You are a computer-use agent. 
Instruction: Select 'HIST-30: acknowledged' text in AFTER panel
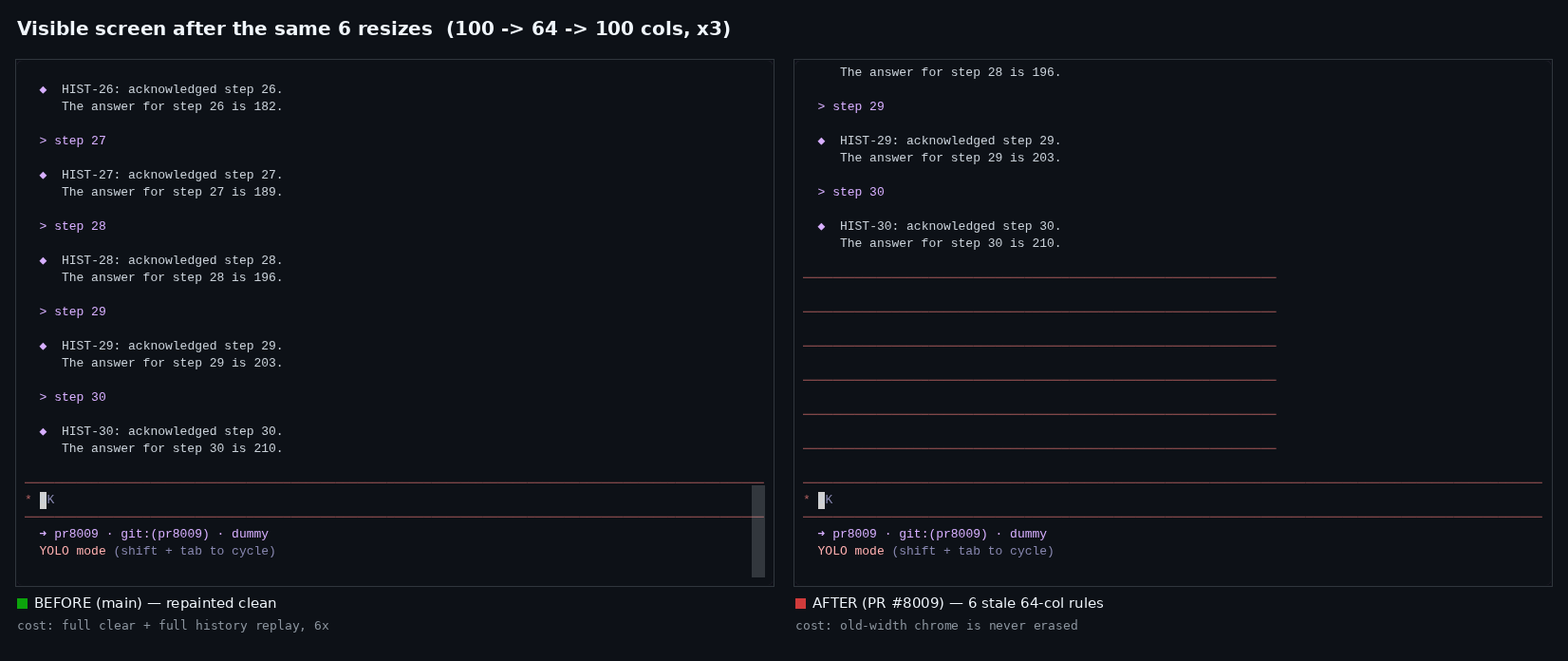click(917, 226)
